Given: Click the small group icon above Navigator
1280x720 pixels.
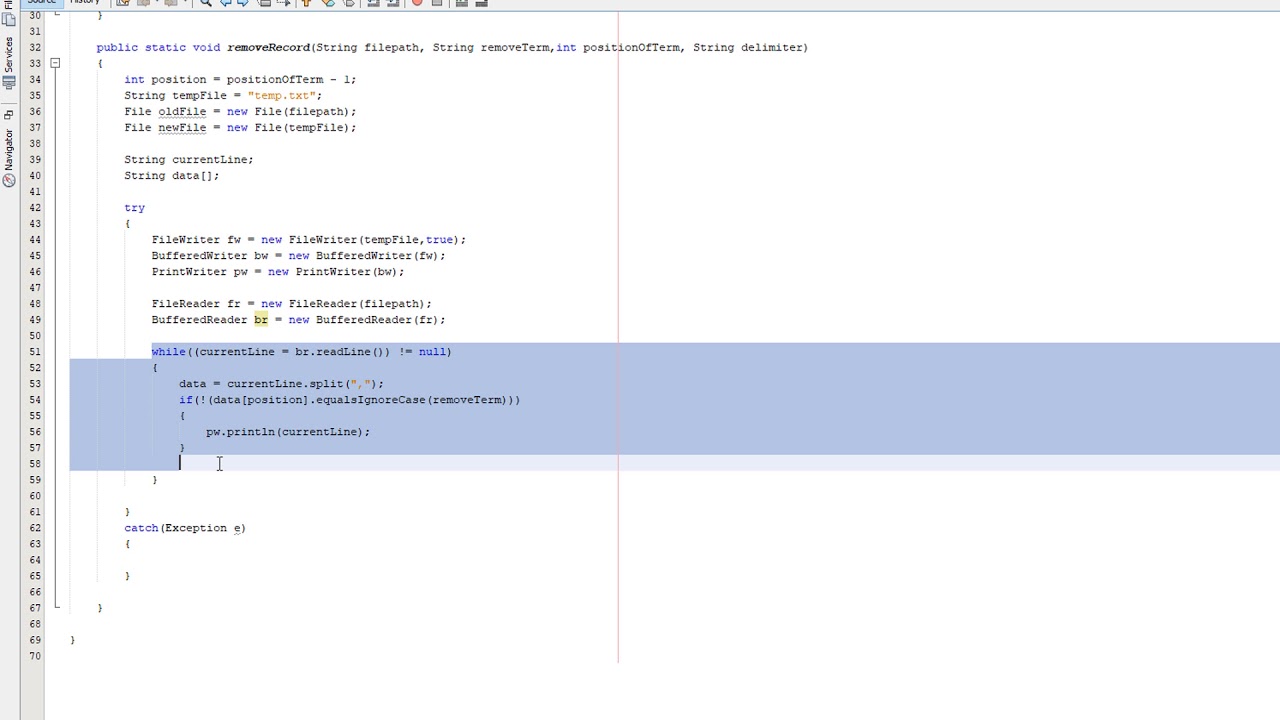Looking at the screenshot, I should [9, 114].
